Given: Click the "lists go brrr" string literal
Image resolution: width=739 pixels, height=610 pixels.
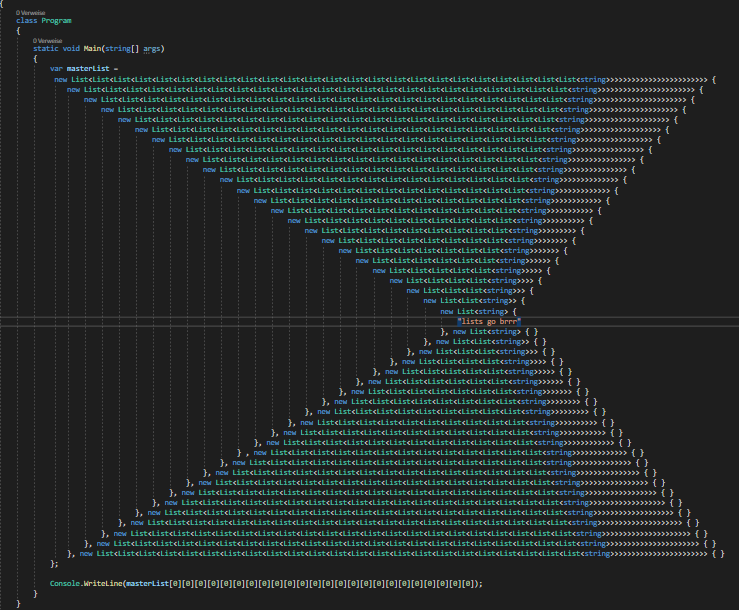Looking at the screenshot, I should point(489,321).
